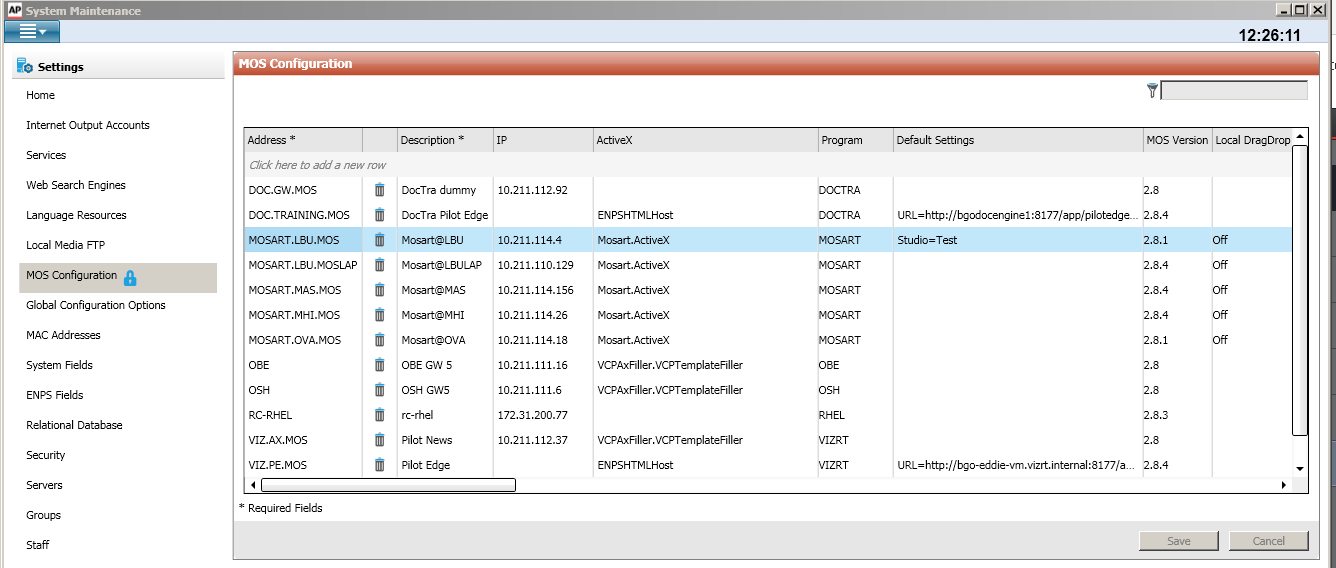Image resolution: width=1336 pixels, height=568 pixels.
Task: Click here to add a new row
Action: click(317, 165)
